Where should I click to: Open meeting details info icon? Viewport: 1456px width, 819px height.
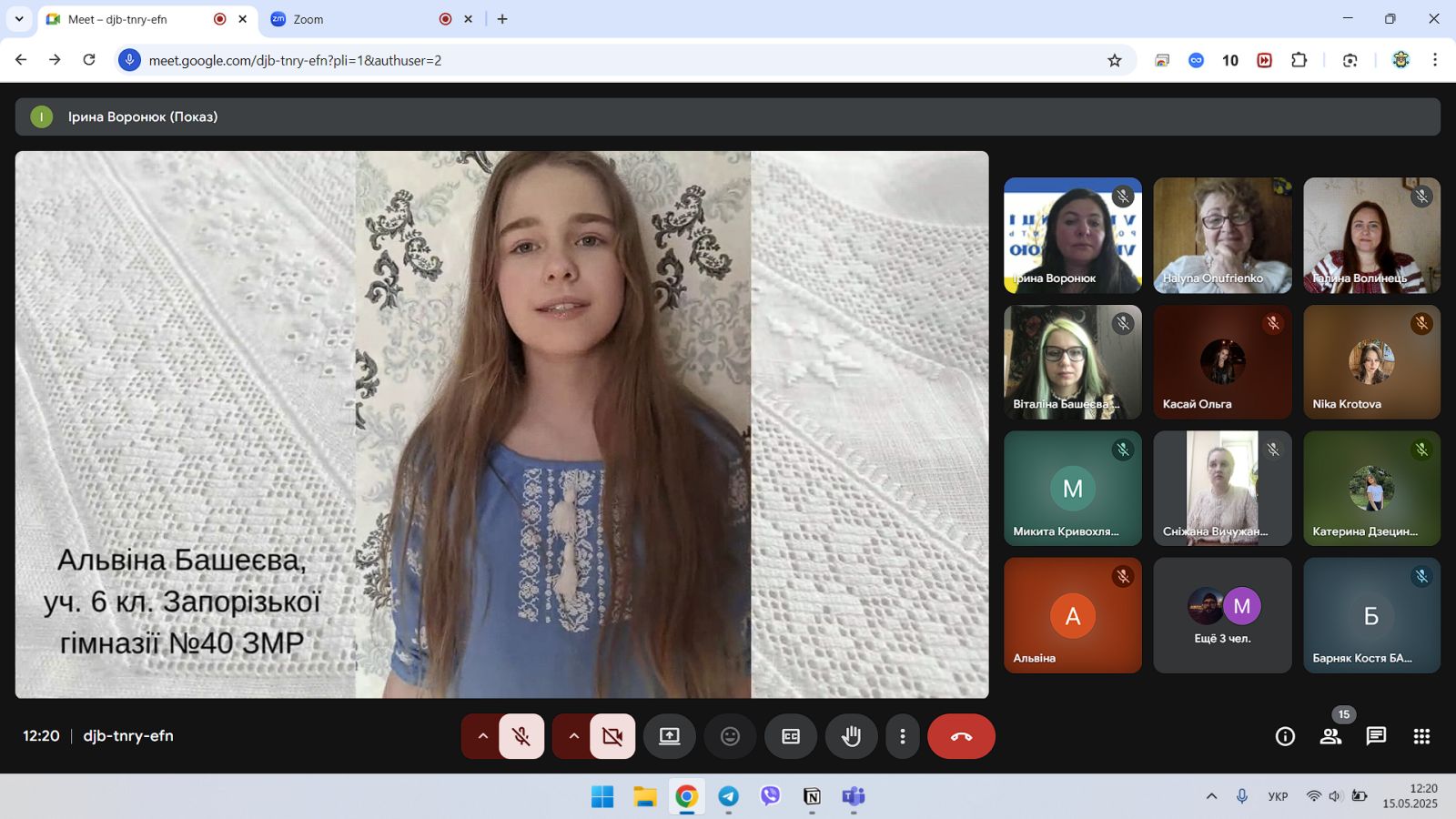click(x=1285, y=736)
